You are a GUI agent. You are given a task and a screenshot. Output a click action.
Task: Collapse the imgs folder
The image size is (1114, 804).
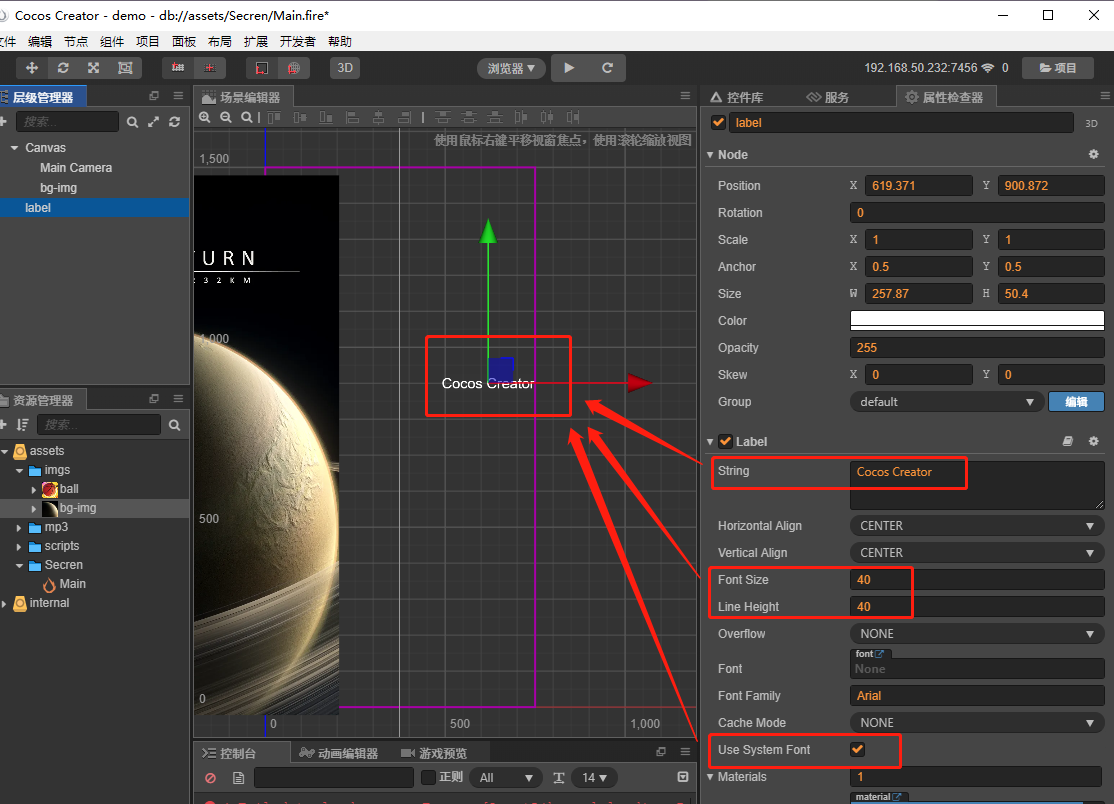pos(19,470)
